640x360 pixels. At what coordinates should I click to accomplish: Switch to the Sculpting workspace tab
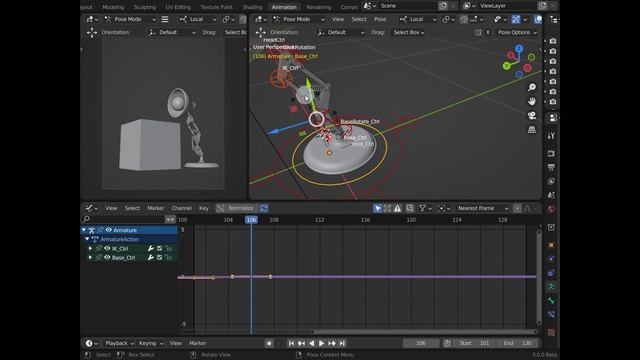(144, 7)
